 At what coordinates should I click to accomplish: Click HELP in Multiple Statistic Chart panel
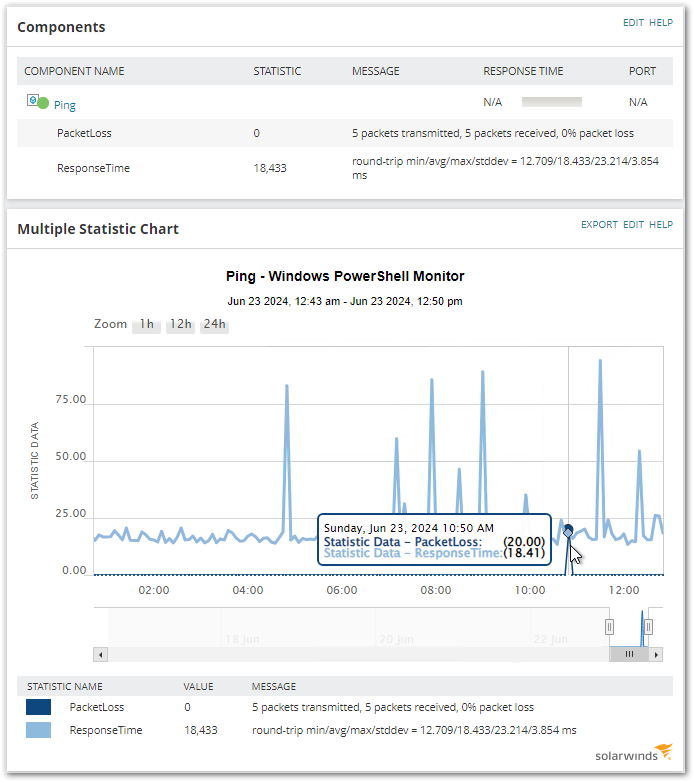point(661,224)
